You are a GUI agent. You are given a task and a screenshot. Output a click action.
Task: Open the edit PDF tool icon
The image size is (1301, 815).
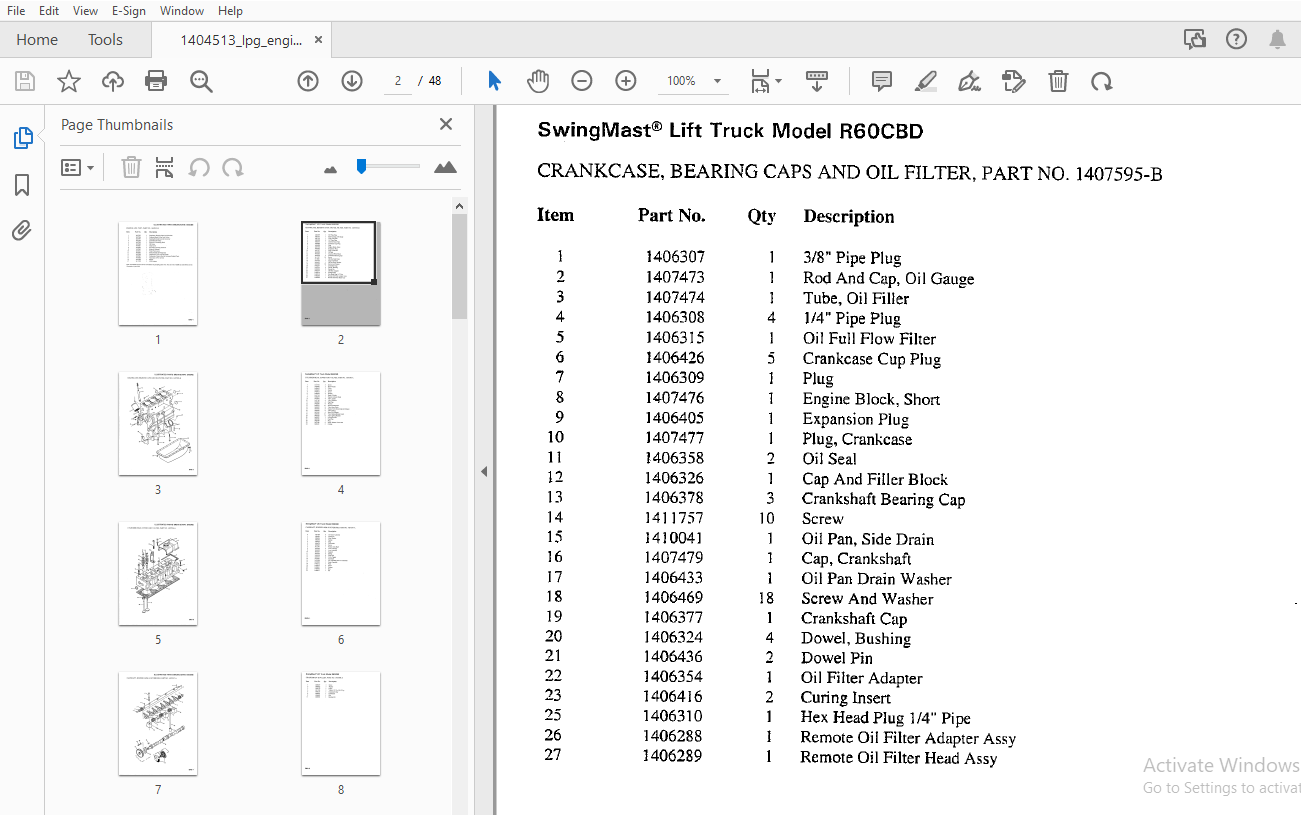(1014, 81)
